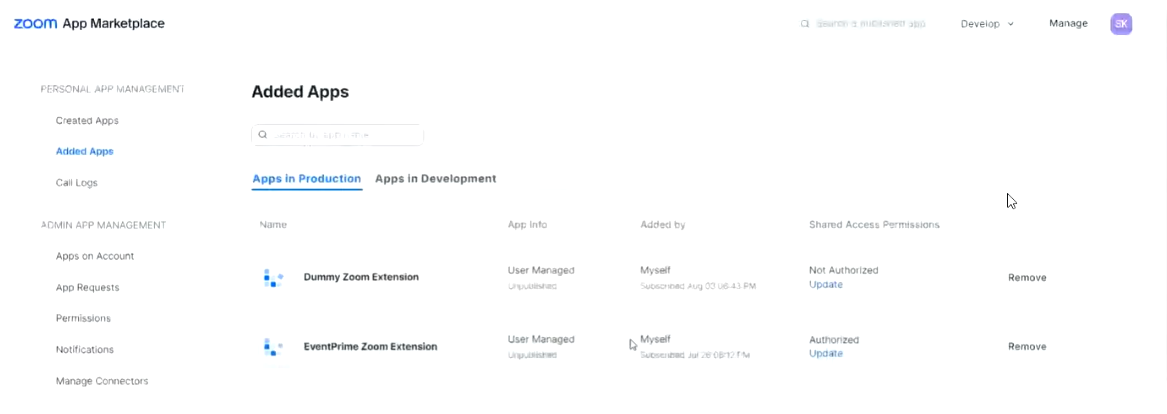Open Manage Connectors in sidebar
Viewport: 1167px width, 414px height.
(102, 381)
